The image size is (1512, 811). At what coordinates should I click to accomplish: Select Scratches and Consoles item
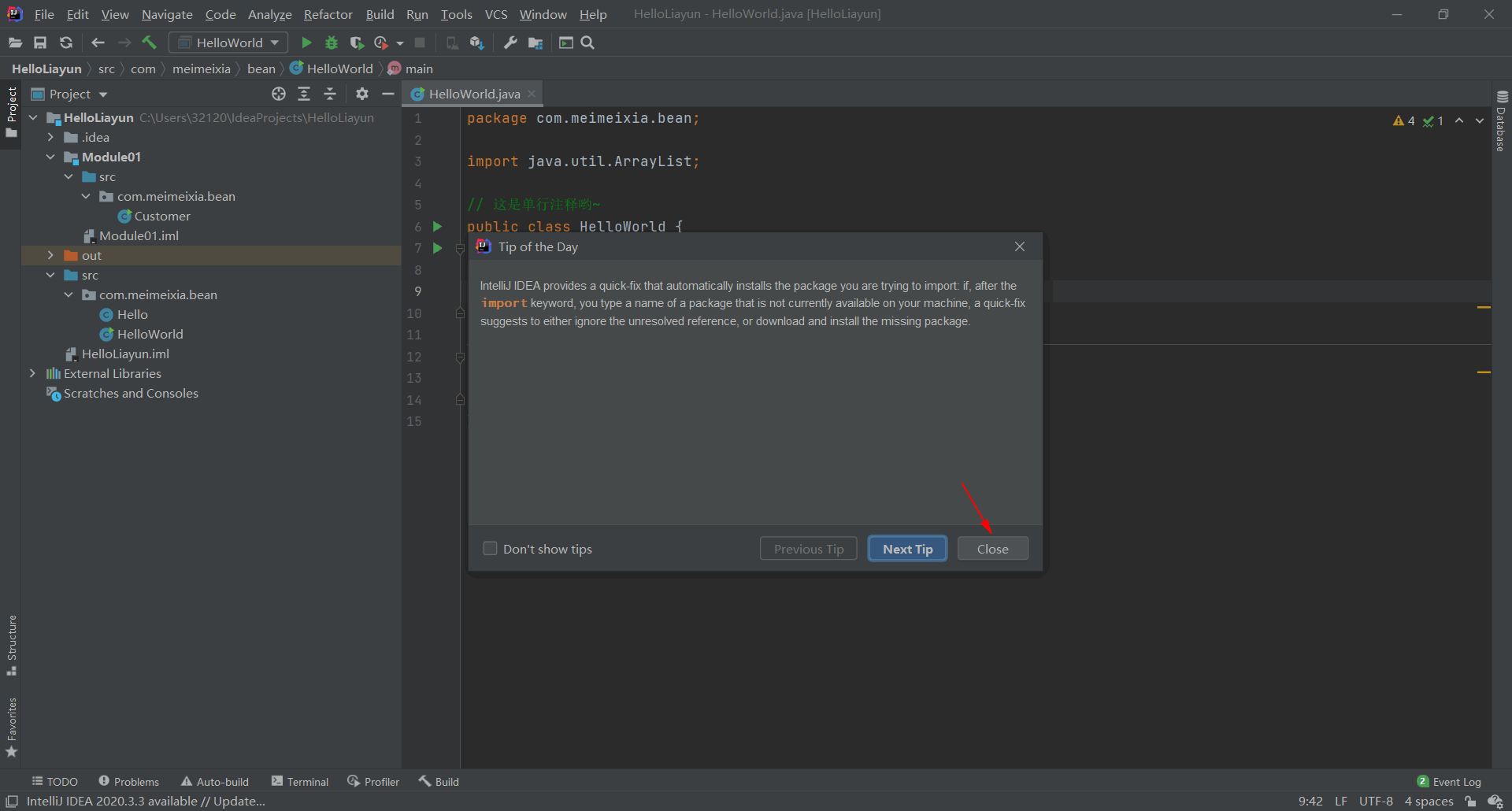(122, 393)
